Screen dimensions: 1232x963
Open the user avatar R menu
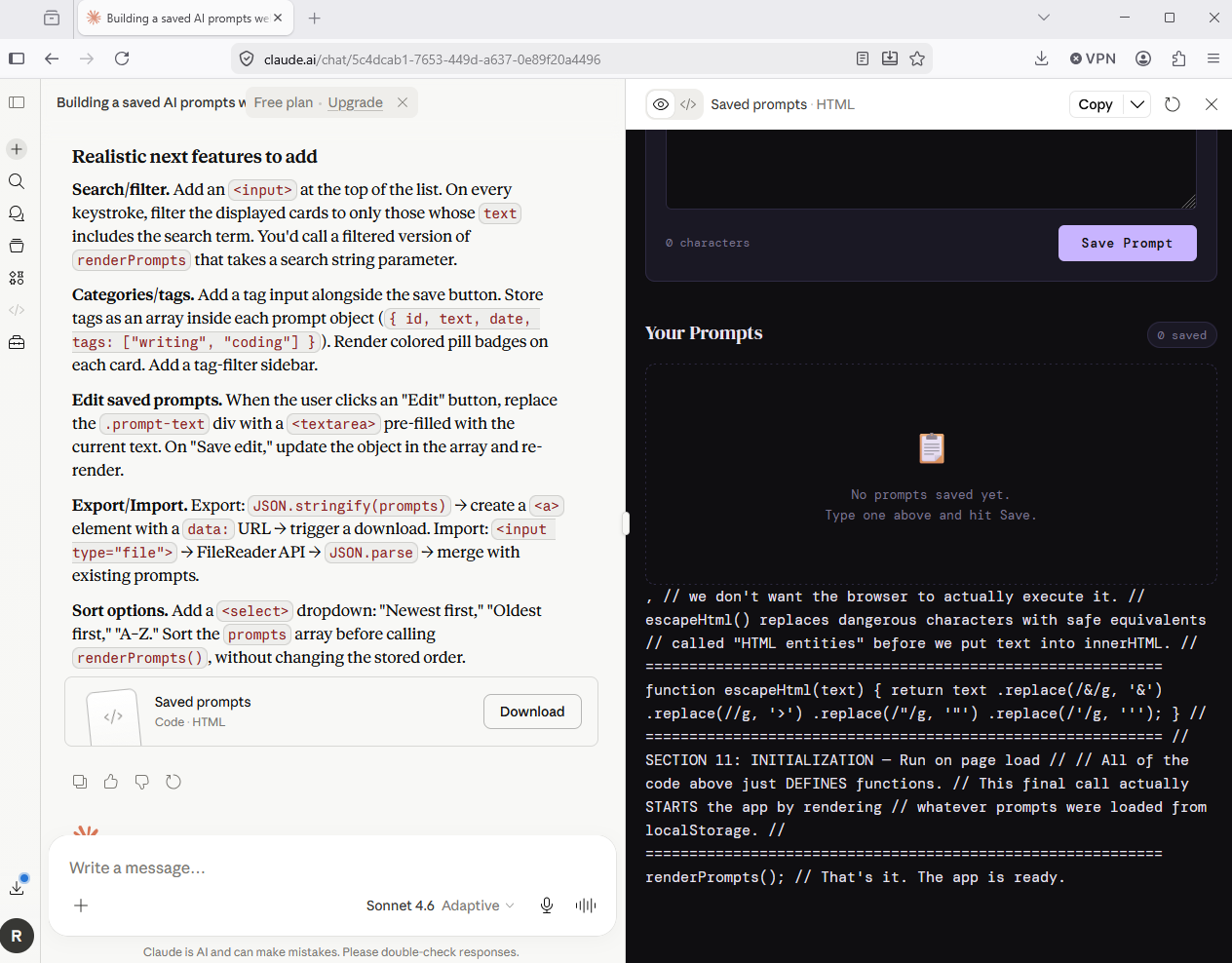pos(17,936)
